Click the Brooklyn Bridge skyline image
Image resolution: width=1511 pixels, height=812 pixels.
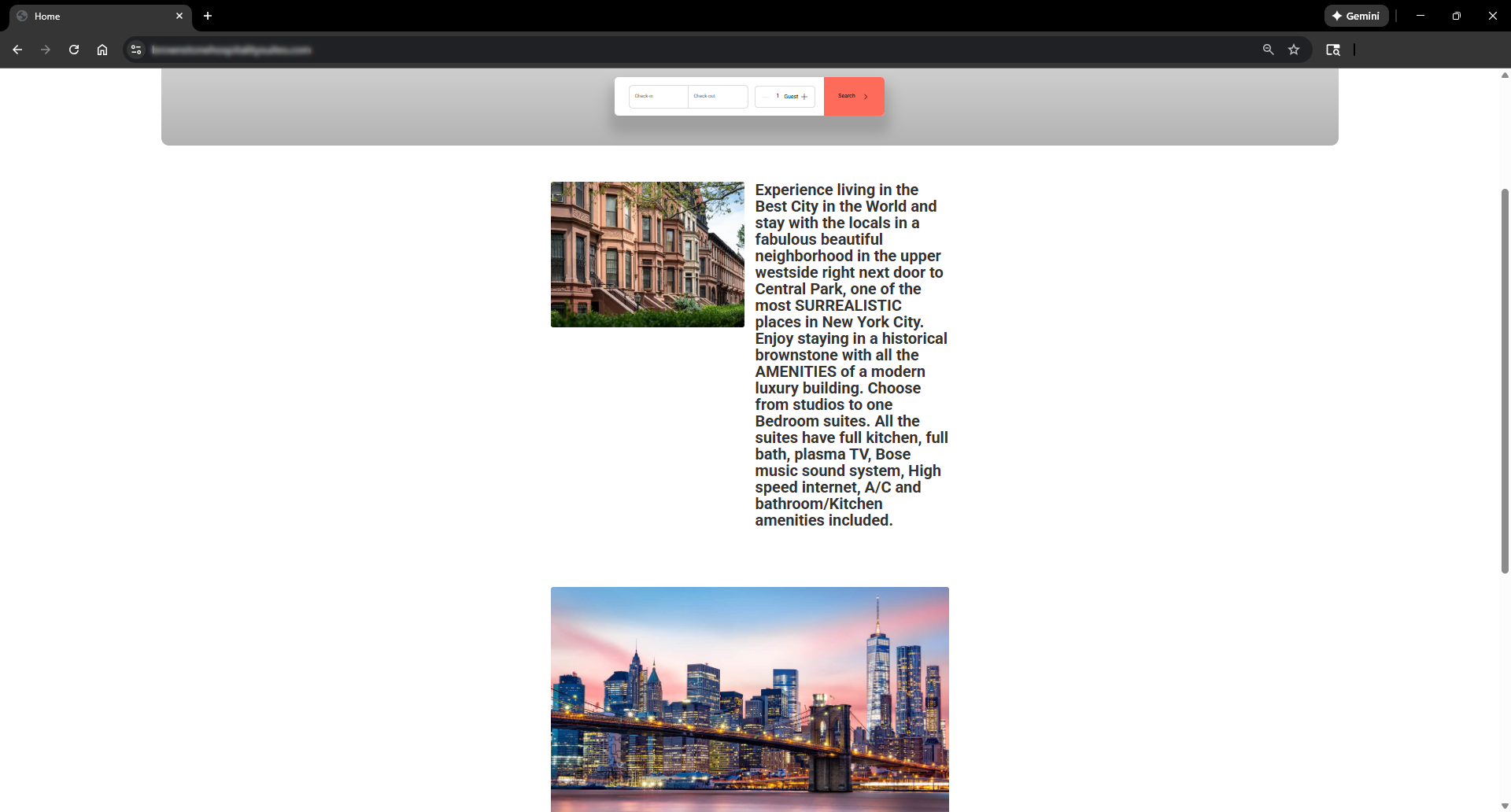click(x=749, y=699)
